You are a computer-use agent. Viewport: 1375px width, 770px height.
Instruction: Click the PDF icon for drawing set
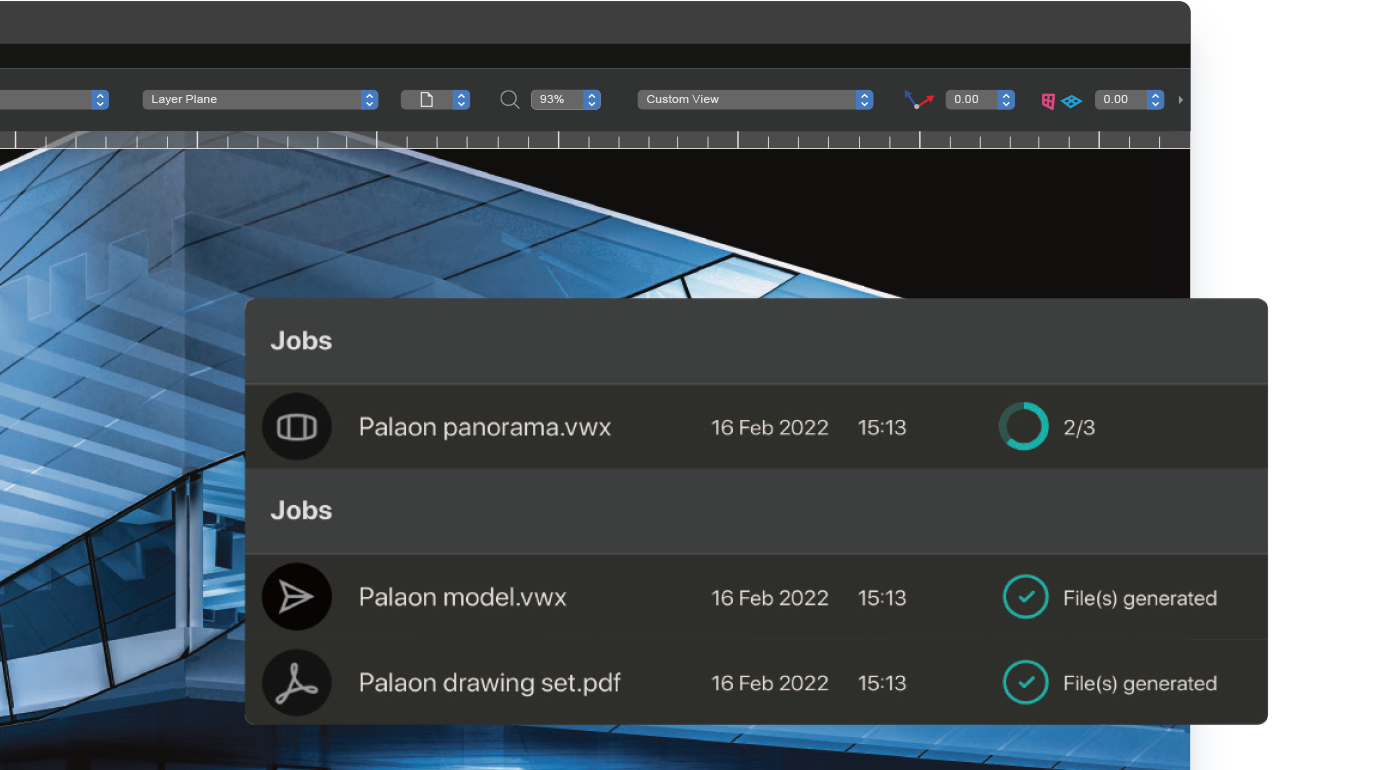click(296, 683)
